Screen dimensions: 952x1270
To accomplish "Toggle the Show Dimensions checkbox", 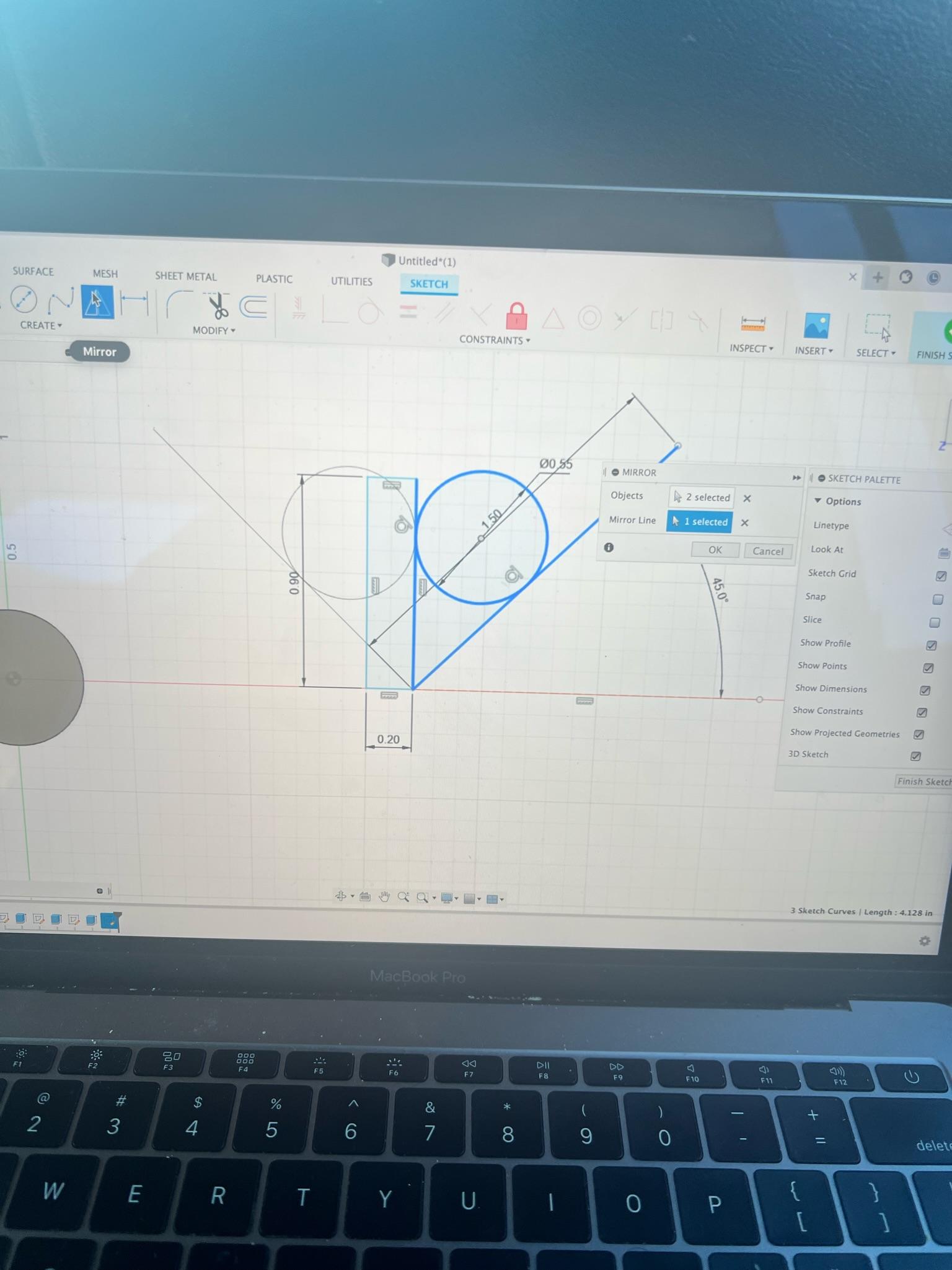I will coord(925,690).
